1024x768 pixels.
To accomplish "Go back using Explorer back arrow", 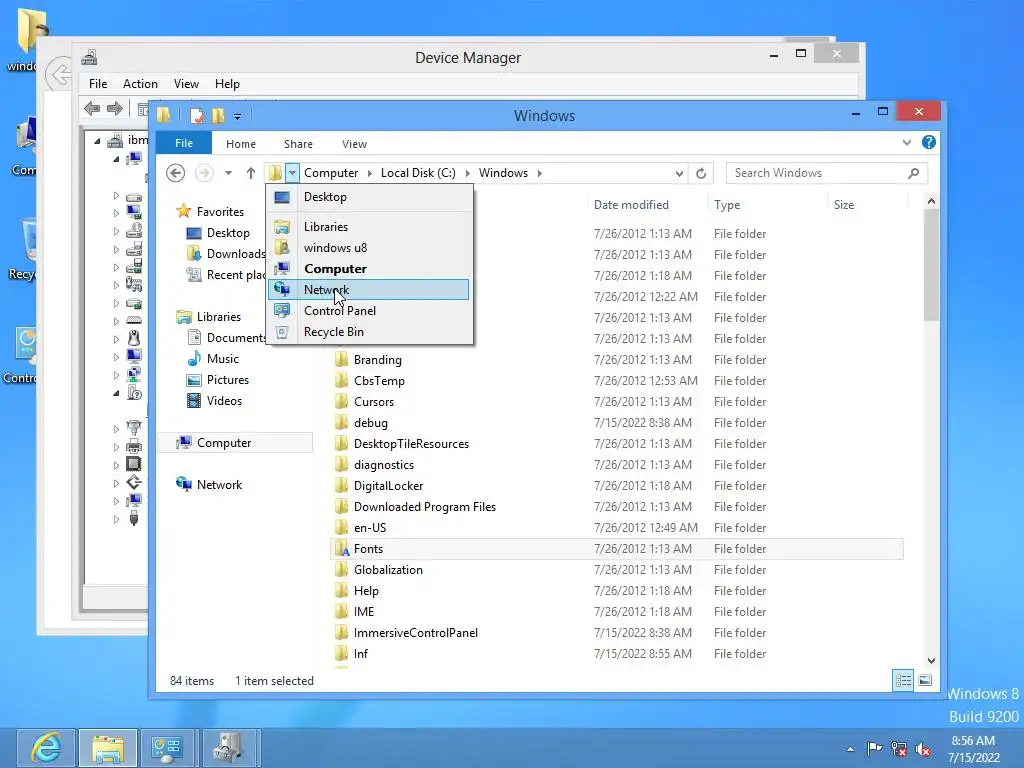I will pos(175,173).
